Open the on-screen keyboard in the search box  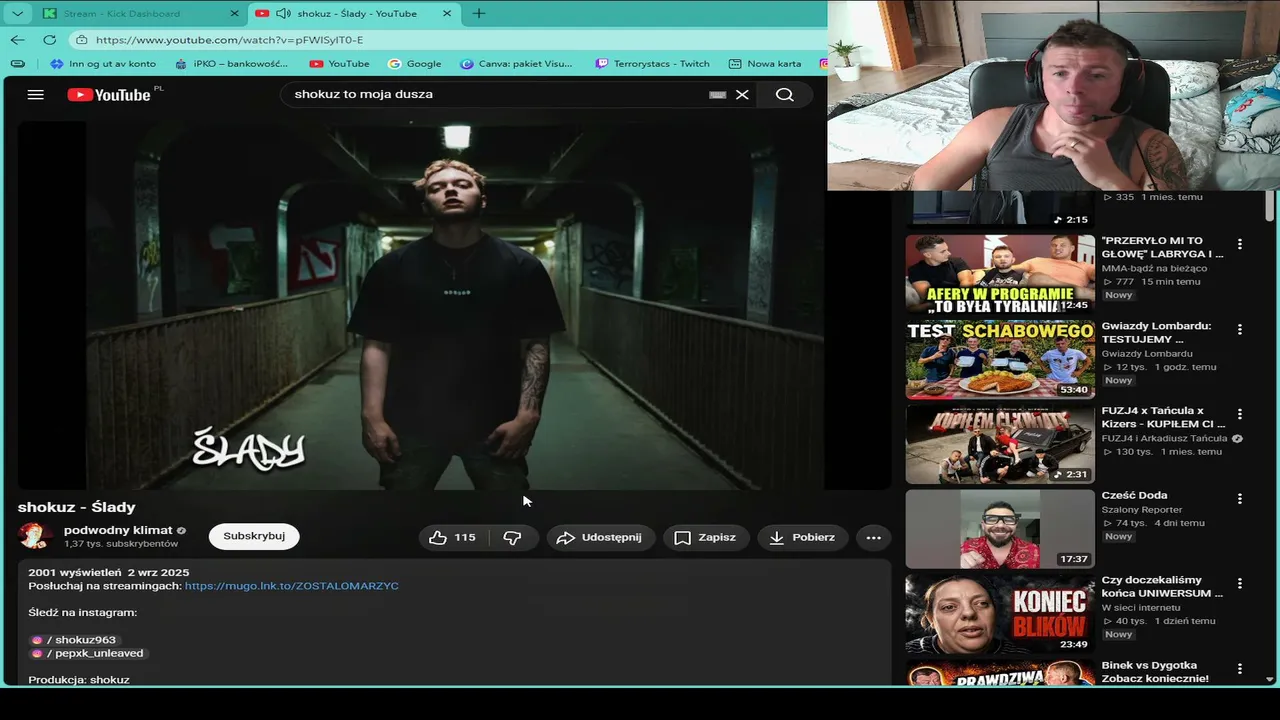click(x=717, y=95)
